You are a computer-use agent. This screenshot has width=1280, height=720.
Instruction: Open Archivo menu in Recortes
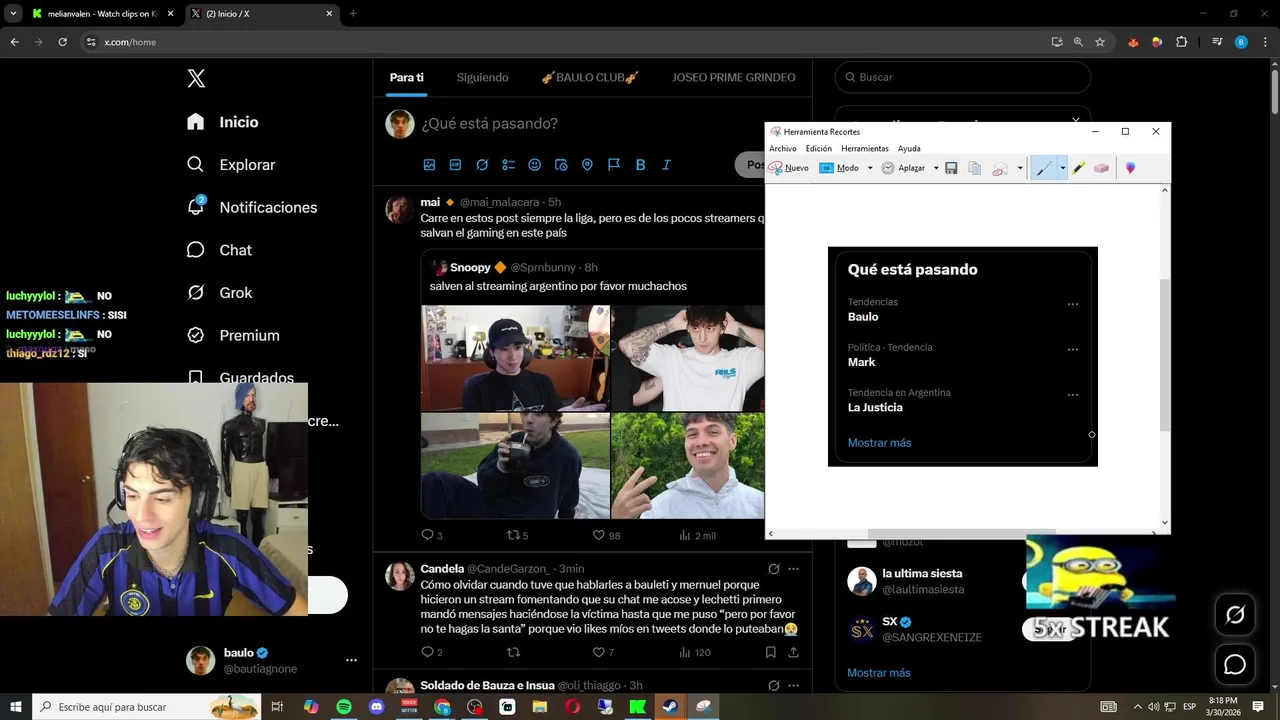point(783,148)
